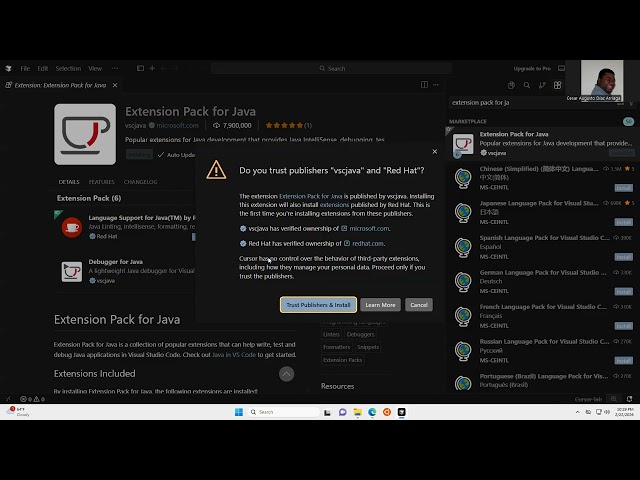The width and height of the screenshot is (640, 480).
Task: Close the Extension Pack for Java tab
Action: (115, 85)
